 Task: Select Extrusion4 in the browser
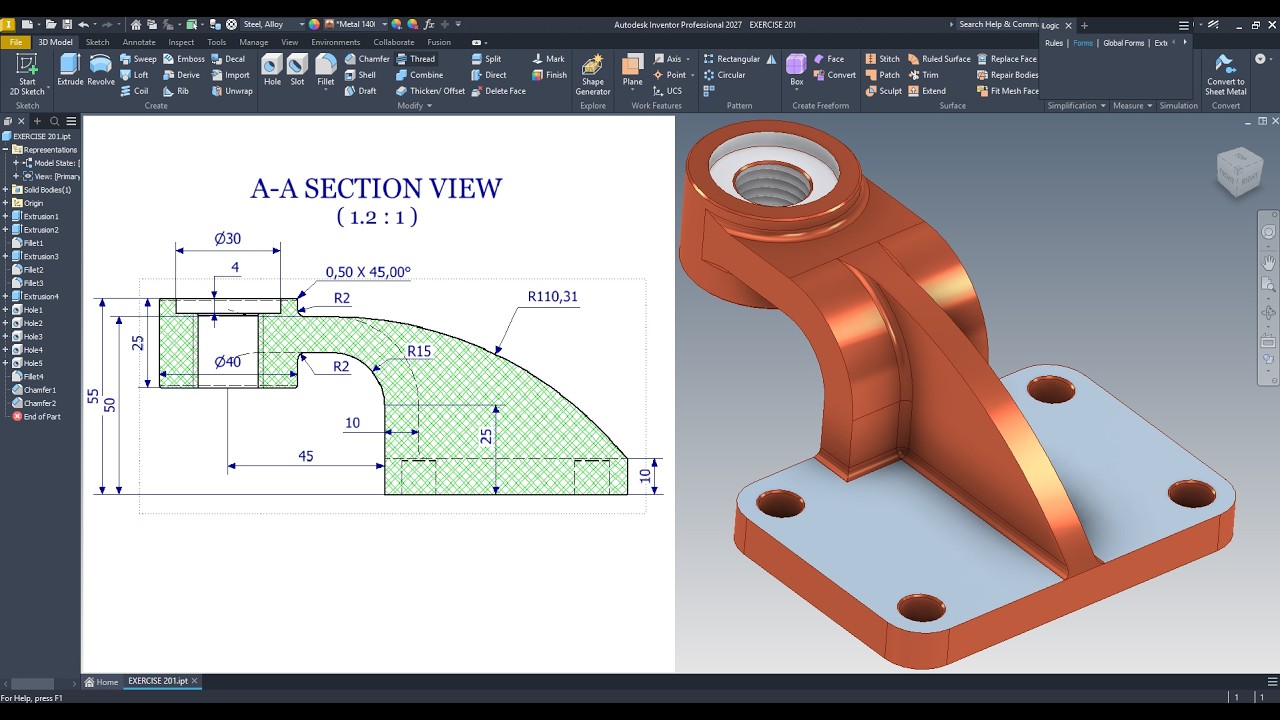(35, 296)
